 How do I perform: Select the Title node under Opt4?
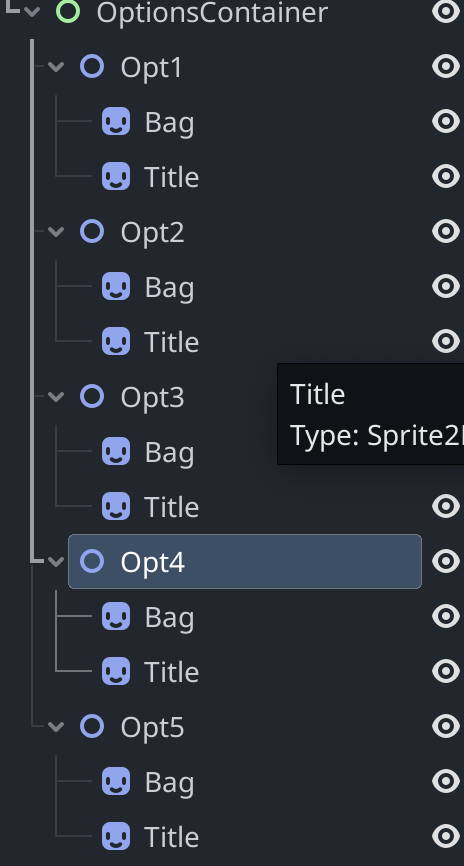(x=171, y=672)
